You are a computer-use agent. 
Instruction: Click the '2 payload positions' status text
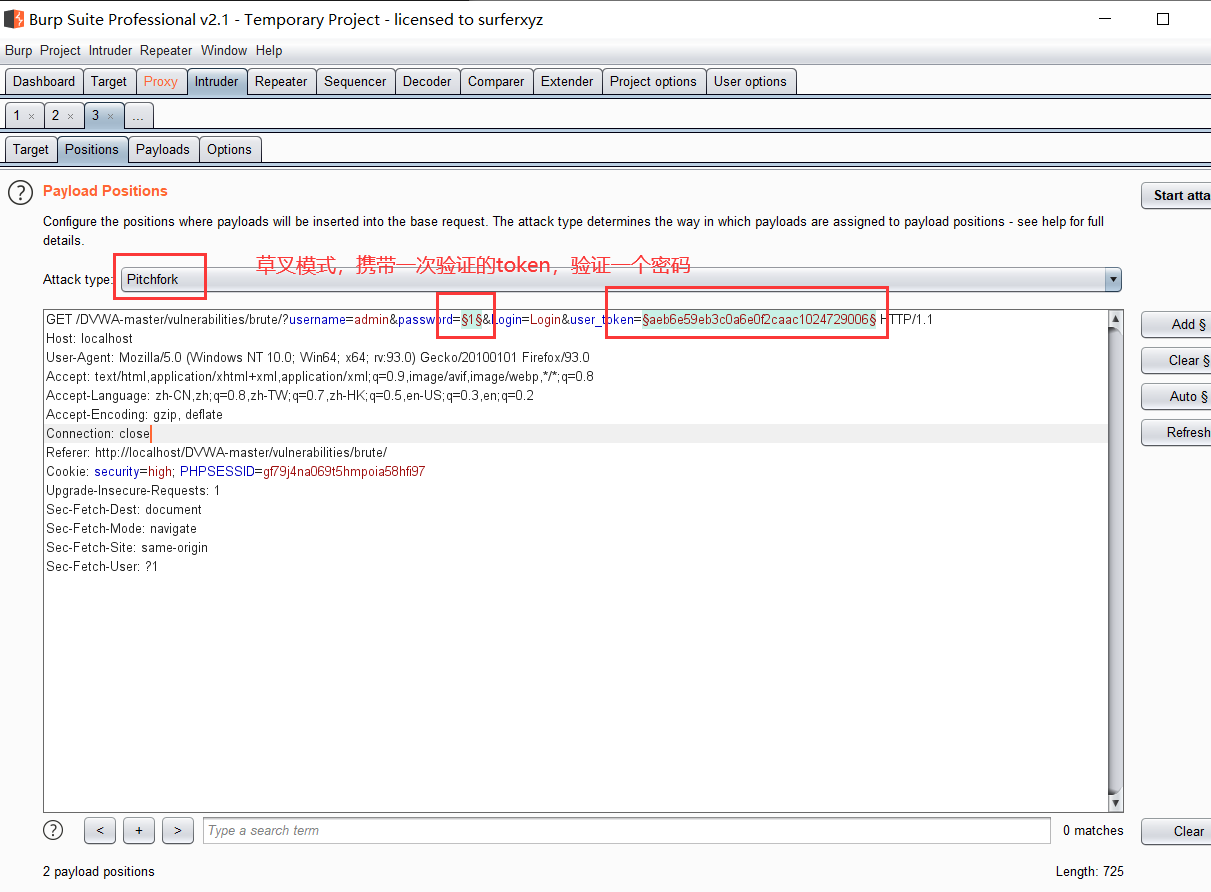click(x=99, y=871)
